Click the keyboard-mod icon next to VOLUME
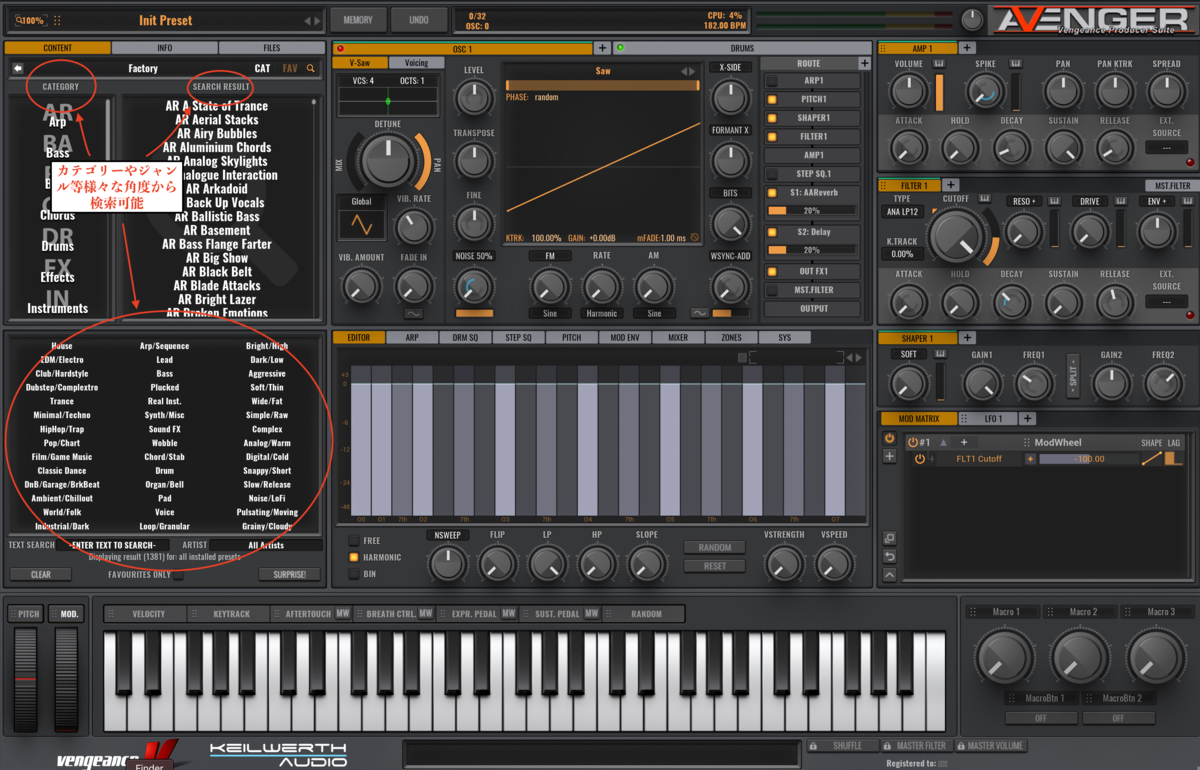1200x770 pixels. pyautogui.click(x=939, y=64)
